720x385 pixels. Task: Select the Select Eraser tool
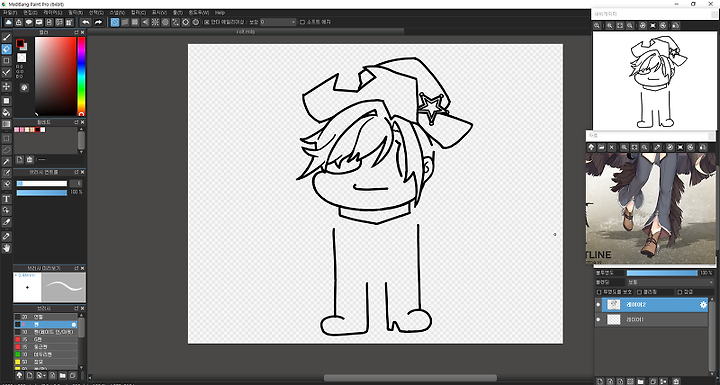click(6, 184)
